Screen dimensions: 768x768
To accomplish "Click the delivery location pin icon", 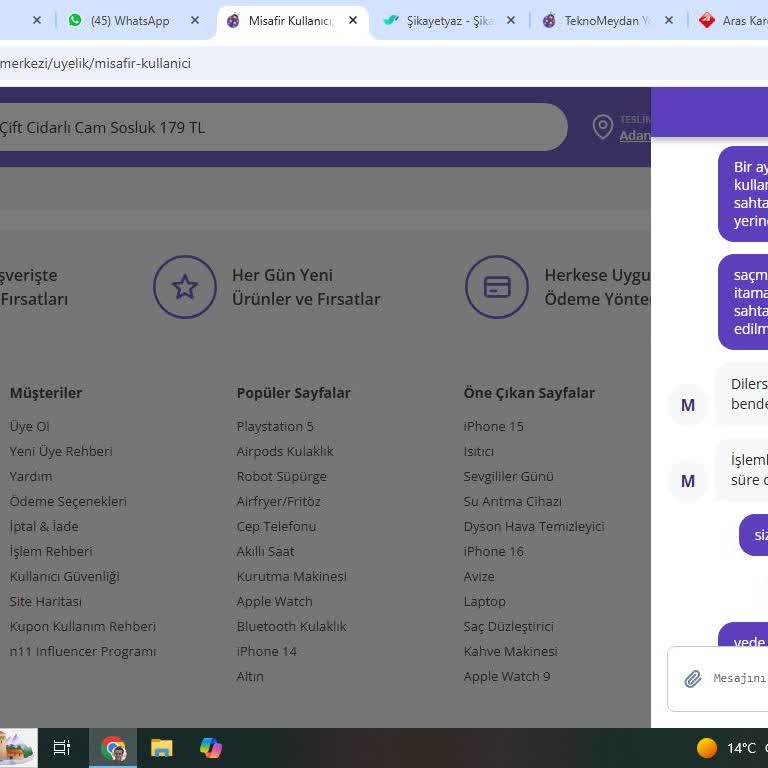I will click(x=603, y=127).
